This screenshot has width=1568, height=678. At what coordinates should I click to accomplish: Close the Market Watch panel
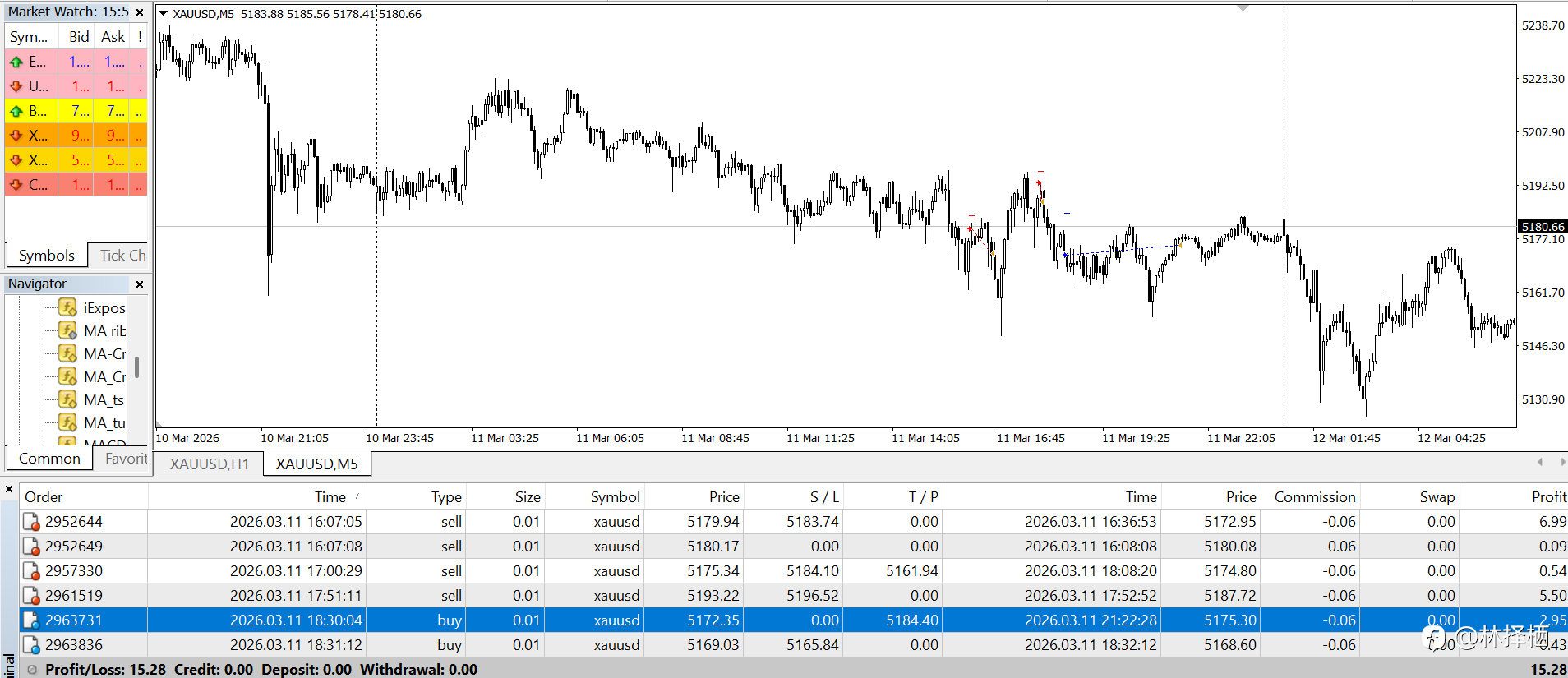click(x=140, y=12)
